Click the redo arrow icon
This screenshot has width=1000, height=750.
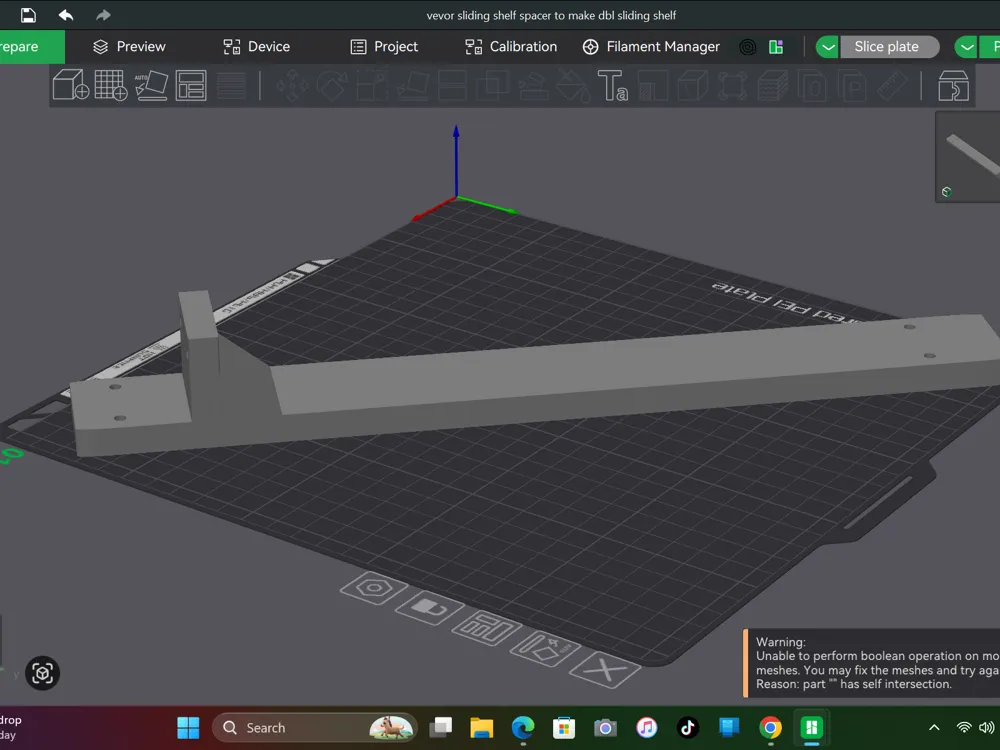[x=103, y=15]
